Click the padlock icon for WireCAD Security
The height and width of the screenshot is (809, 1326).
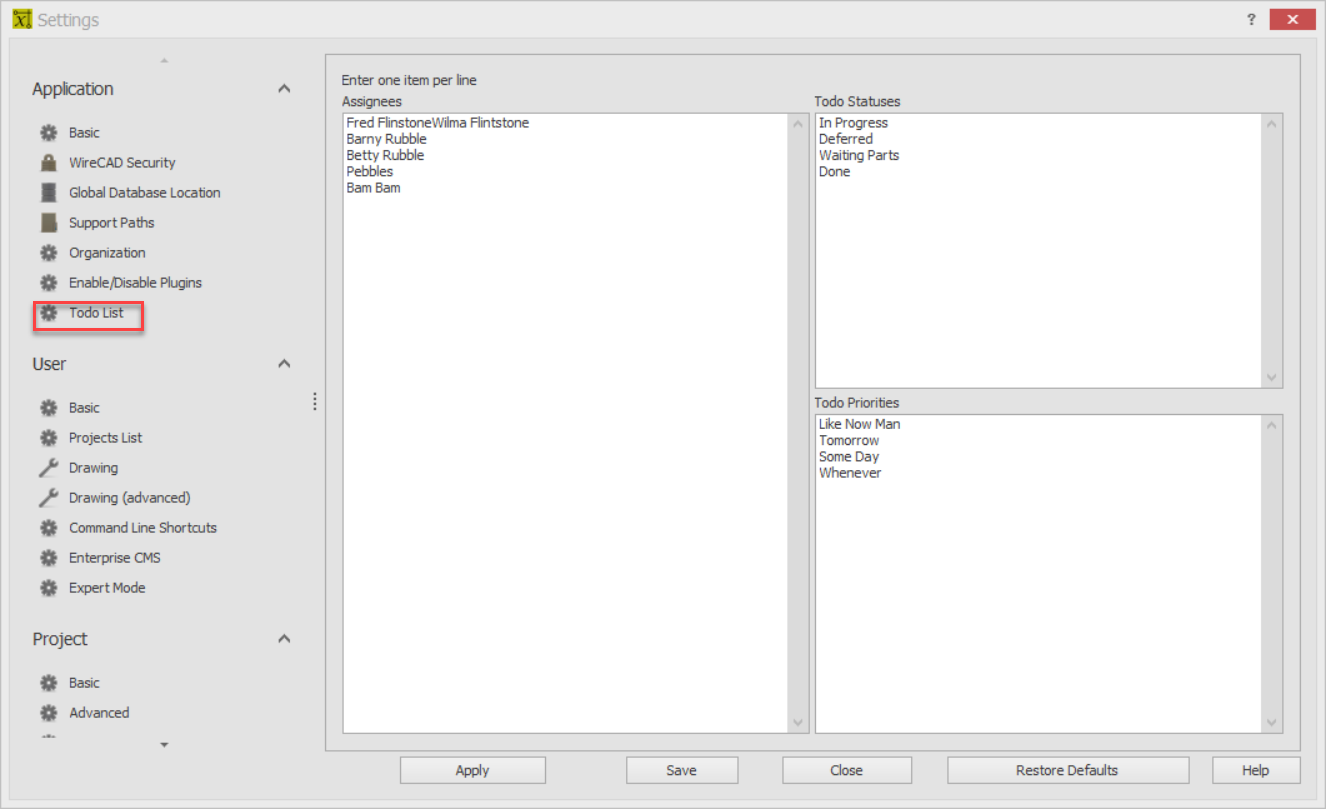tap(48, 162)
